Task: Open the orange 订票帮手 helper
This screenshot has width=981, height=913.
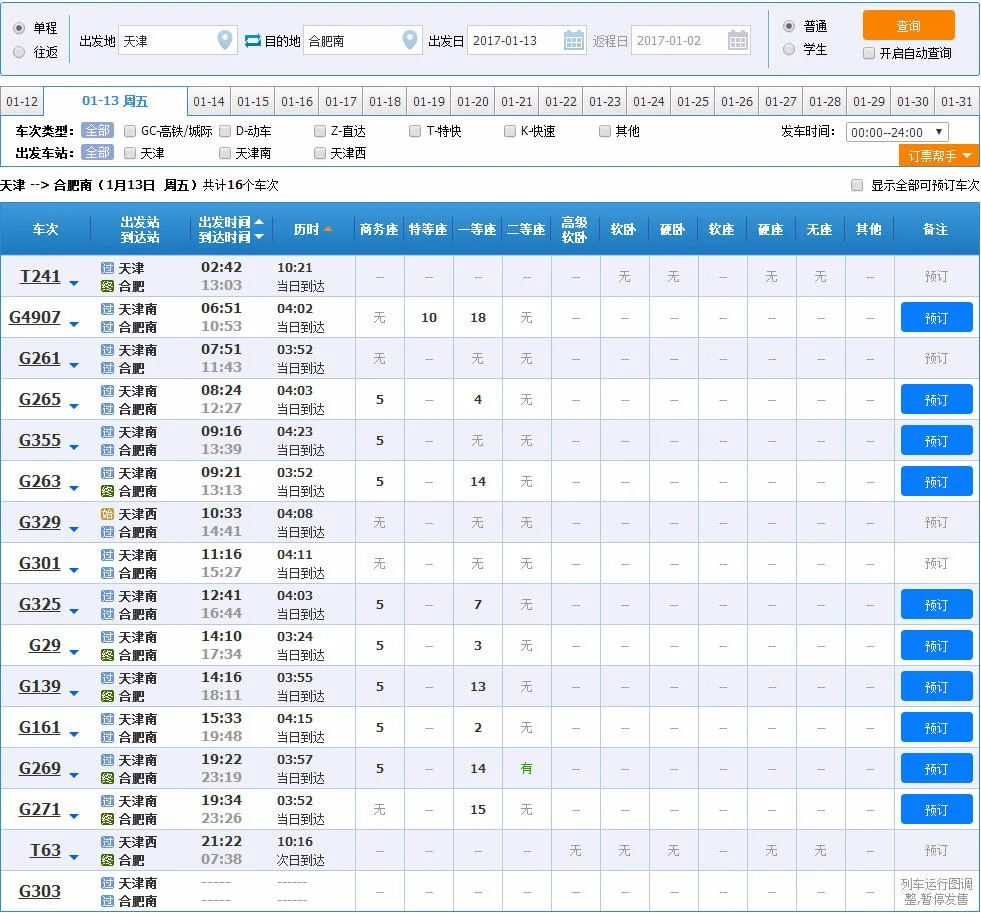Action: click(x=936, y=157)
